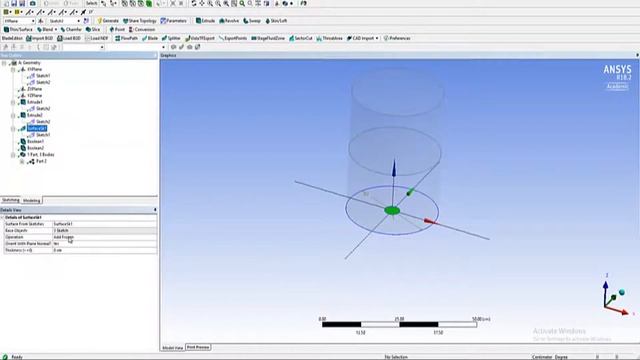Open the Preferences dialog
This screenshot has width=640, height=360.
[x=397, y=38]
